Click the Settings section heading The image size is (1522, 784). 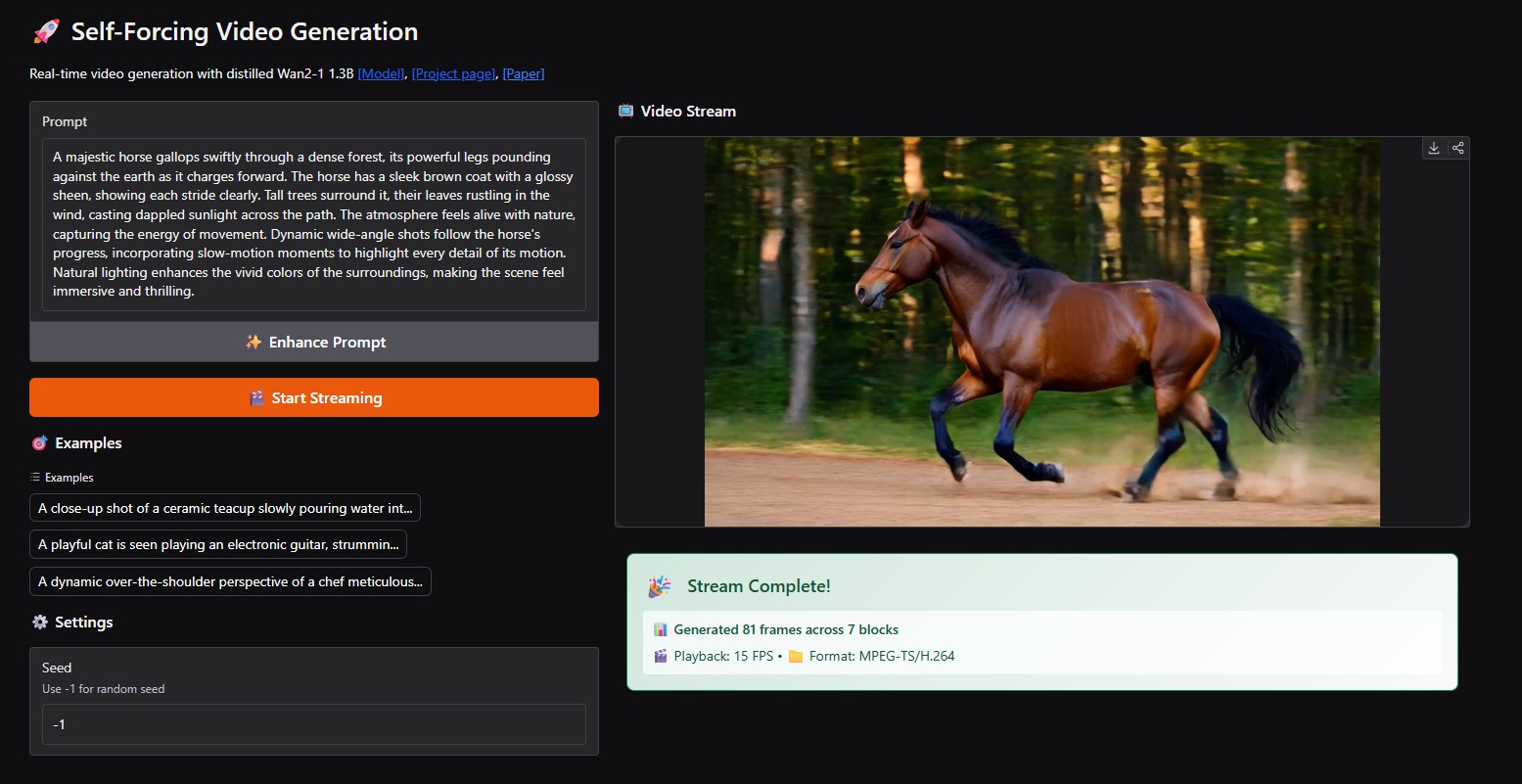84,623
